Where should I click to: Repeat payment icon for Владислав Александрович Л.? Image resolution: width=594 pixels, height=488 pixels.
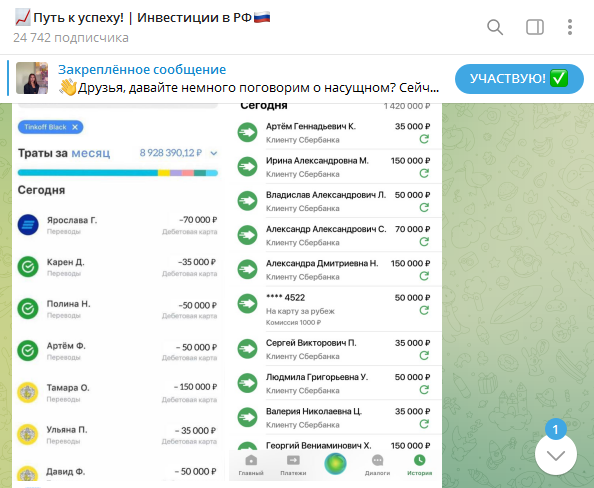click(x=424, y=208)
